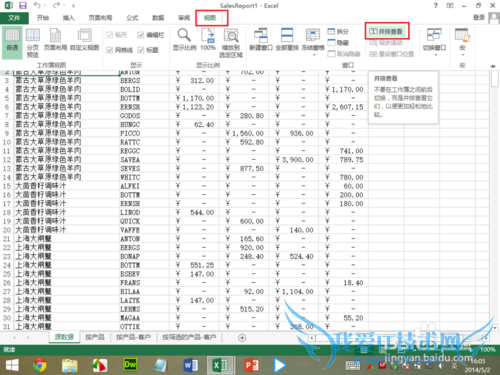Open a New Window (新建窗口)
The width and height of the screenshot is (500, 375).
(261, 39)
